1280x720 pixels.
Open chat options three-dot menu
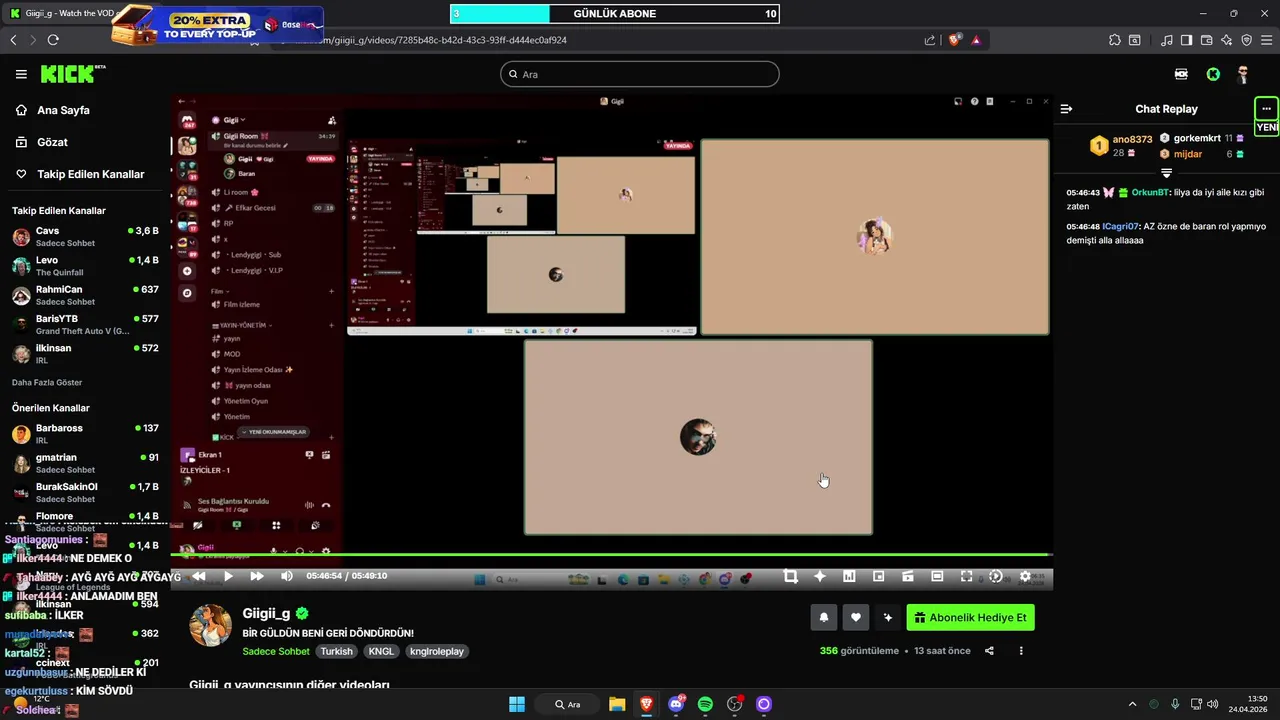(1266, 108)
